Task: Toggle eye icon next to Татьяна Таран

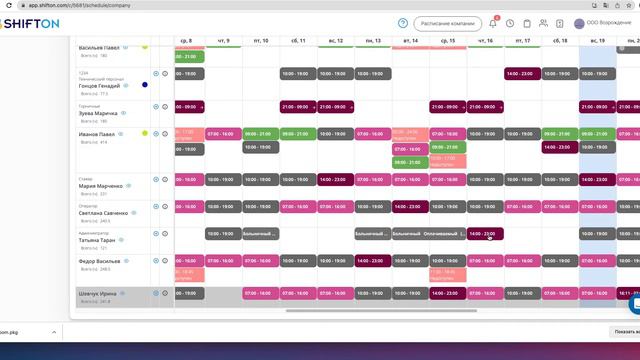Action: pos(121,240)
